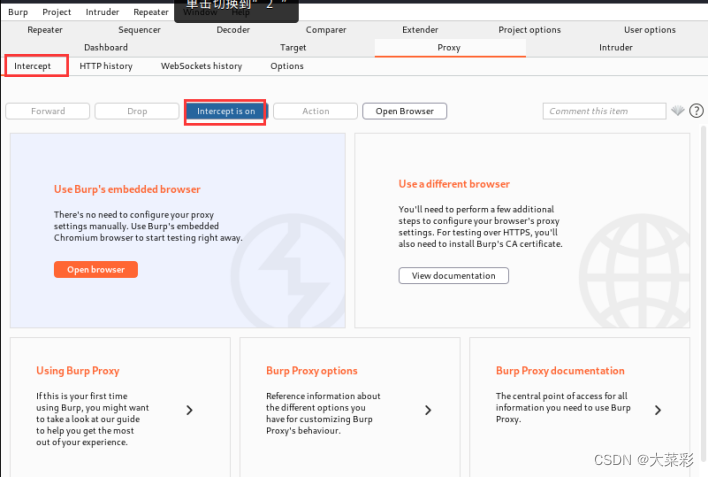
Task: Open the HTTP history sub-tab
Action: pyautogui.click(x=106, y=66)
